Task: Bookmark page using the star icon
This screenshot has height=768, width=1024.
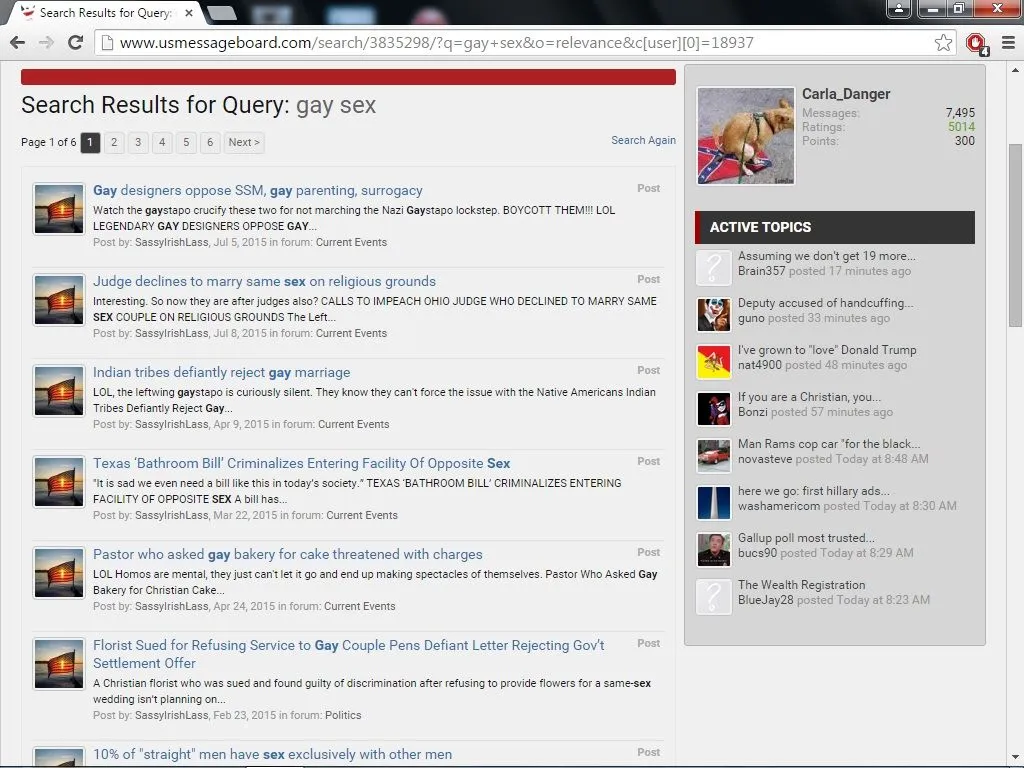Action: coord(943,42)
